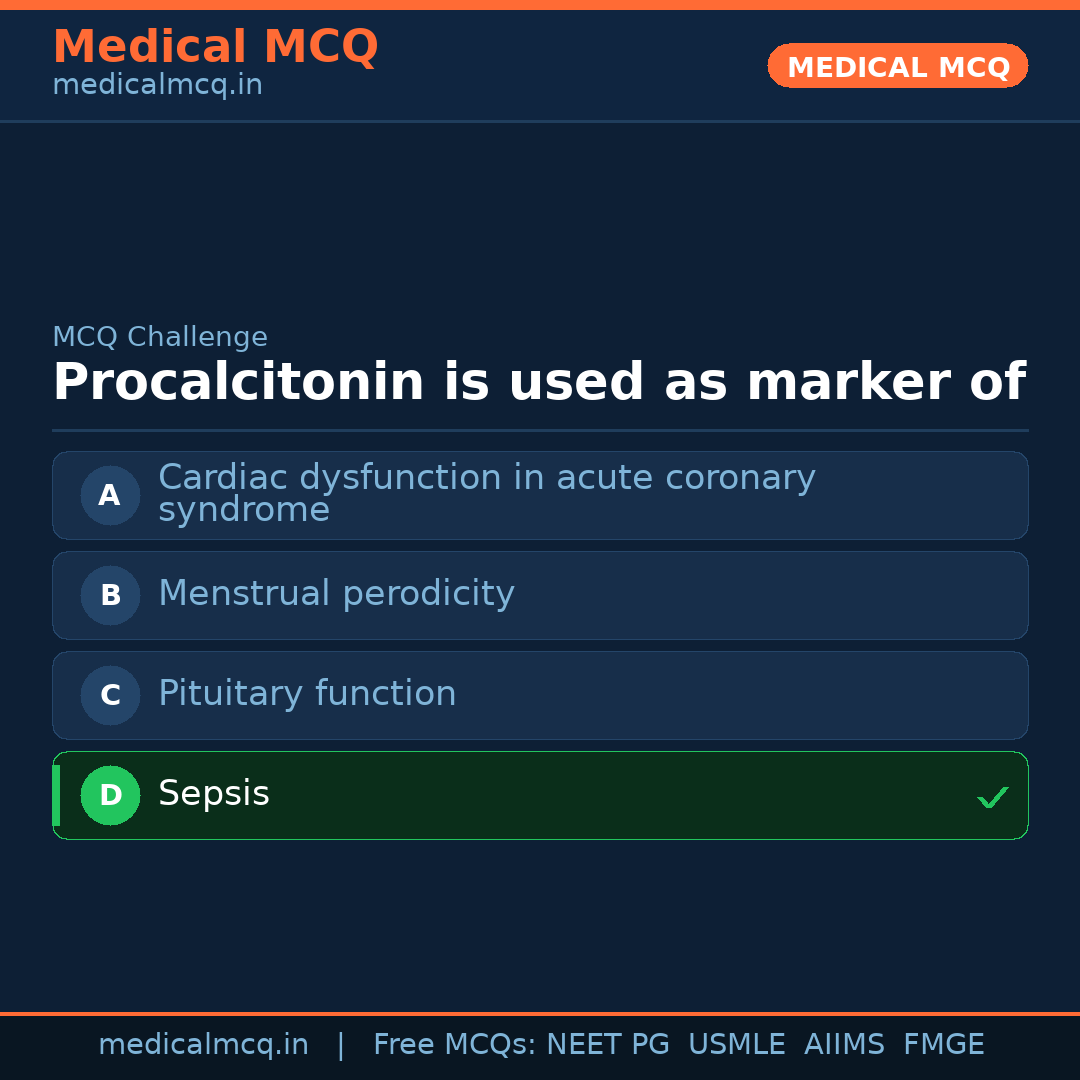Click the letter C circle badge
The height and width of the screenshot is (1080, 1080).
(x=110, y=695)
